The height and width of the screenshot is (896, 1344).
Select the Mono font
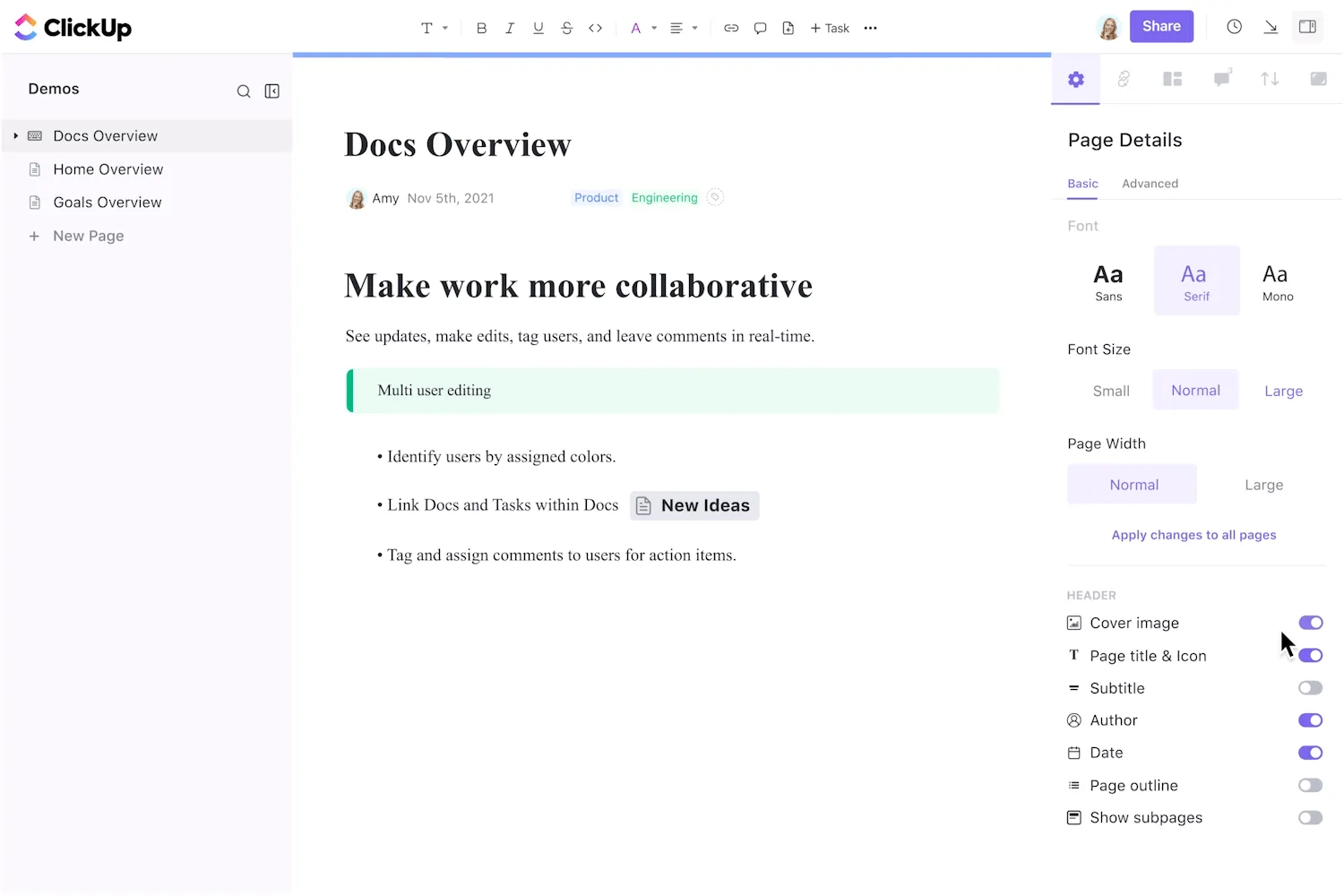coord(1278,280)
